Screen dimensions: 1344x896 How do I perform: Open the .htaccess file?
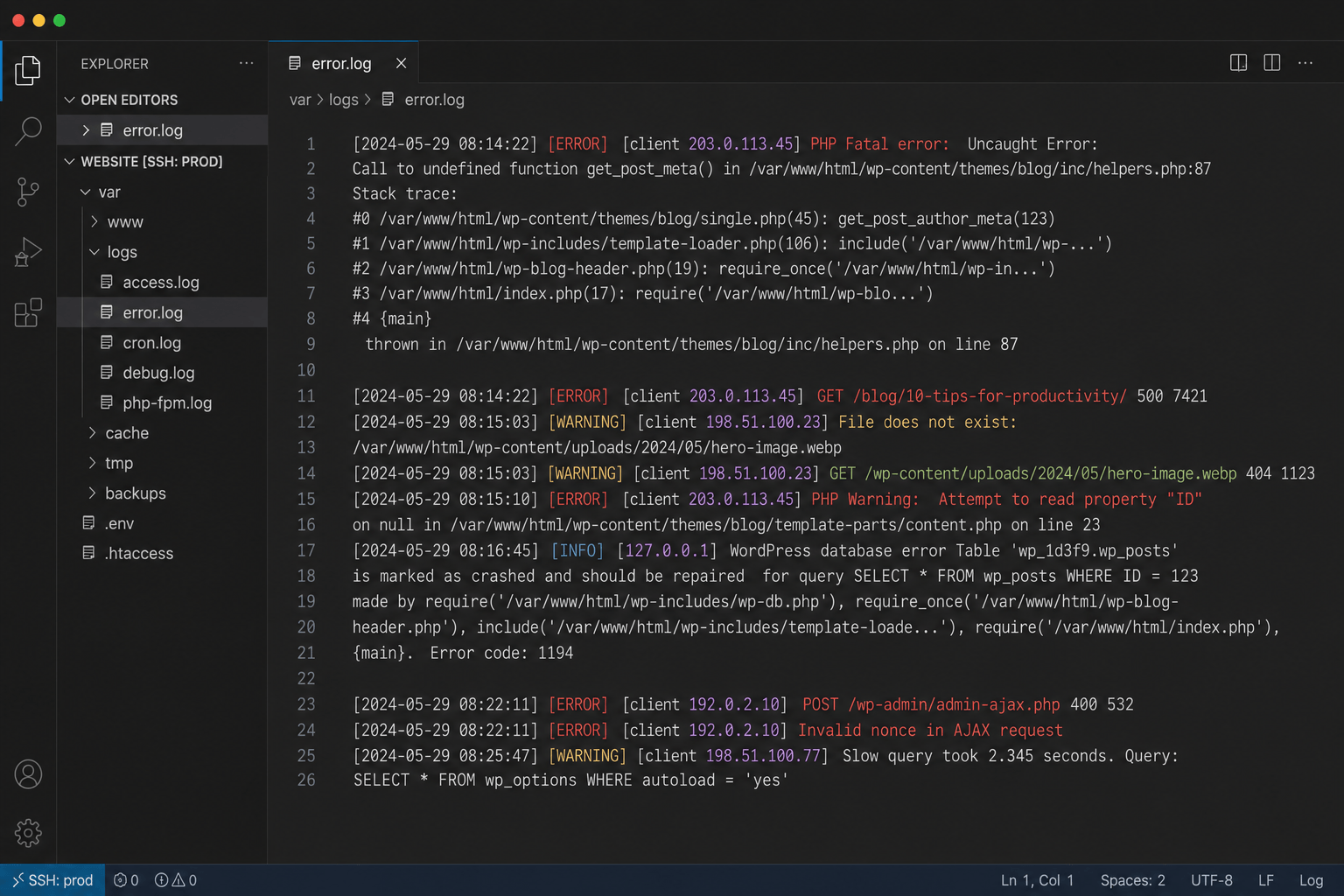pos(162,553)
